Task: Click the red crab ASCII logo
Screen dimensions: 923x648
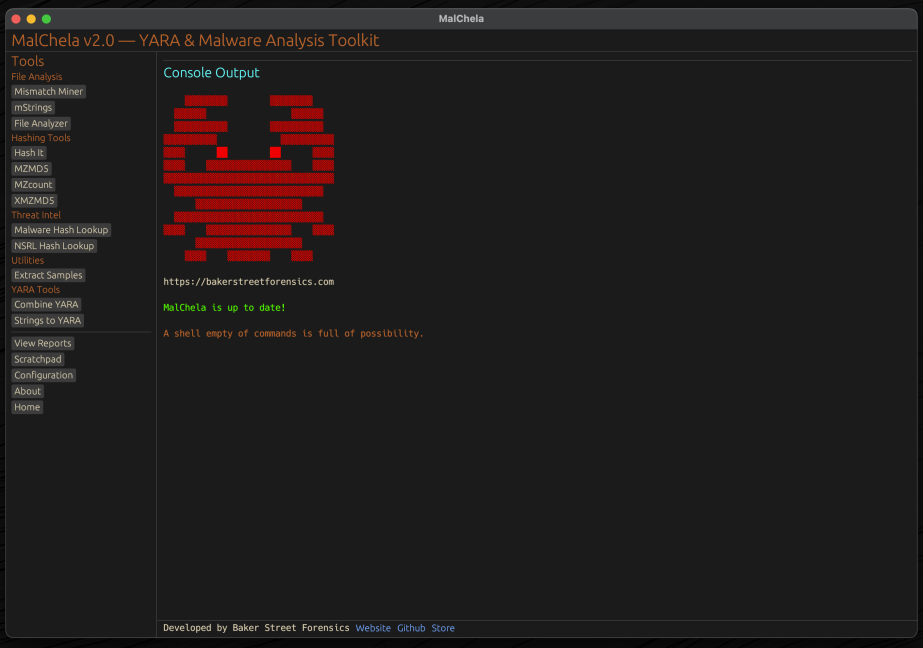Action: point(248,178)
